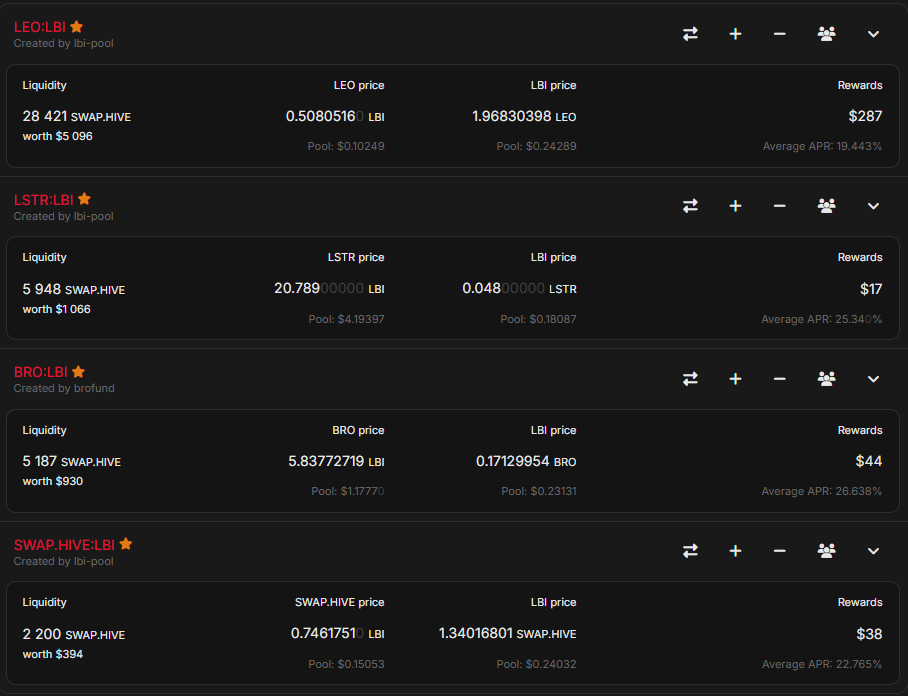Unfavorite the LEO:LBI pool star
Image resolution: width=908 pixels, height=696 pixels.
click(77, 27)
